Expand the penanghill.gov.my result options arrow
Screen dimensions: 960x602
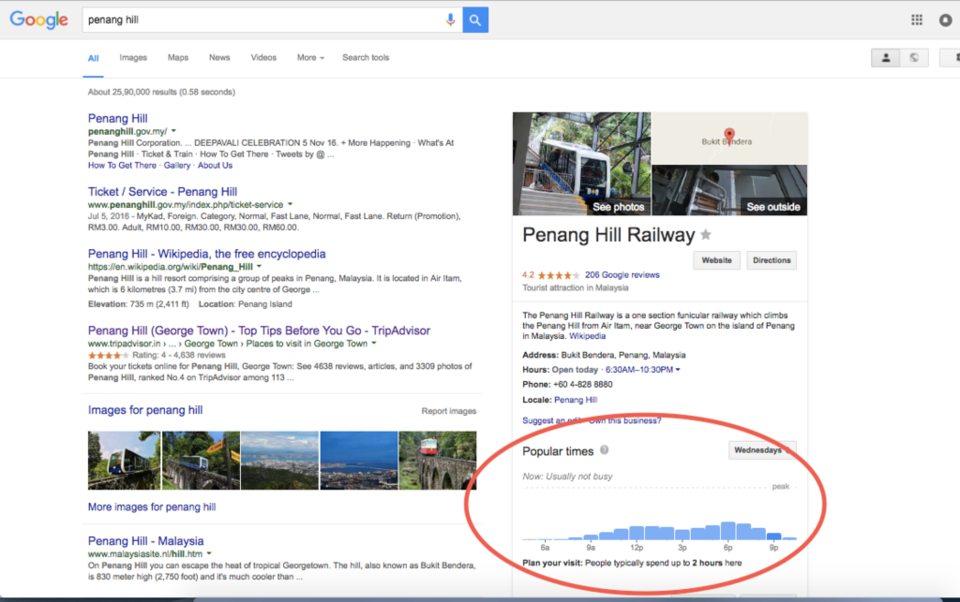174,131
